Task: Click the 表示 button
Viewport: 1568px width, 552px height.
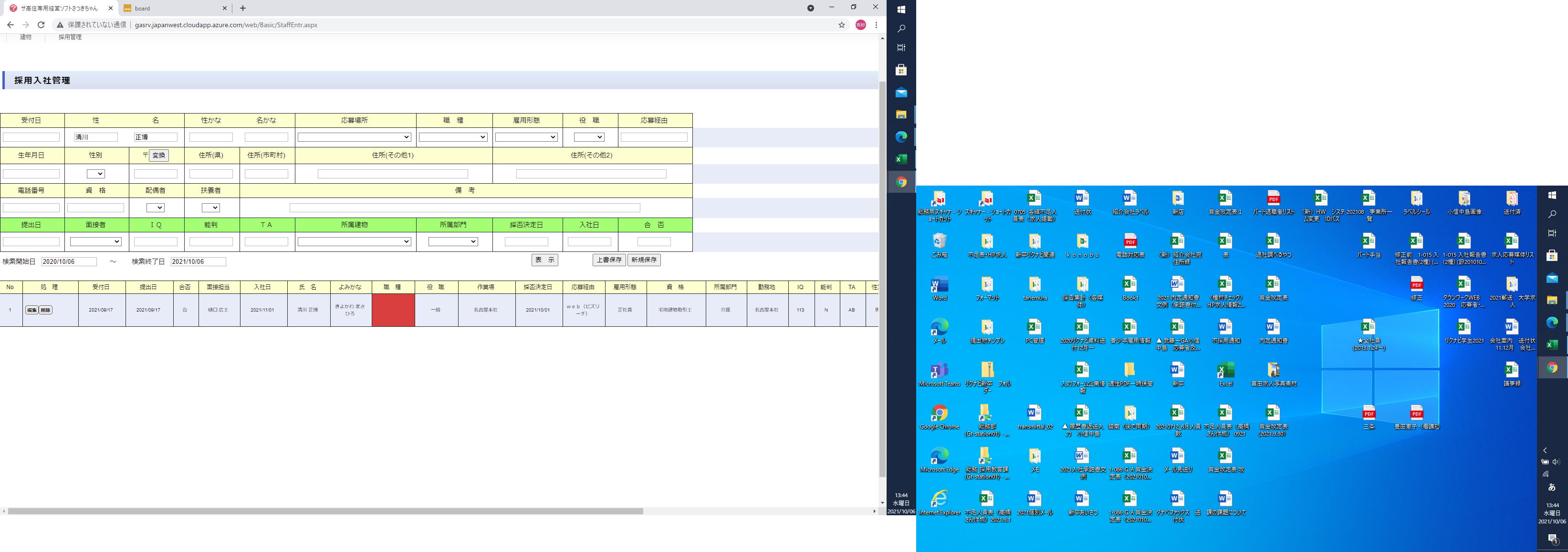Action: point(544,260)
